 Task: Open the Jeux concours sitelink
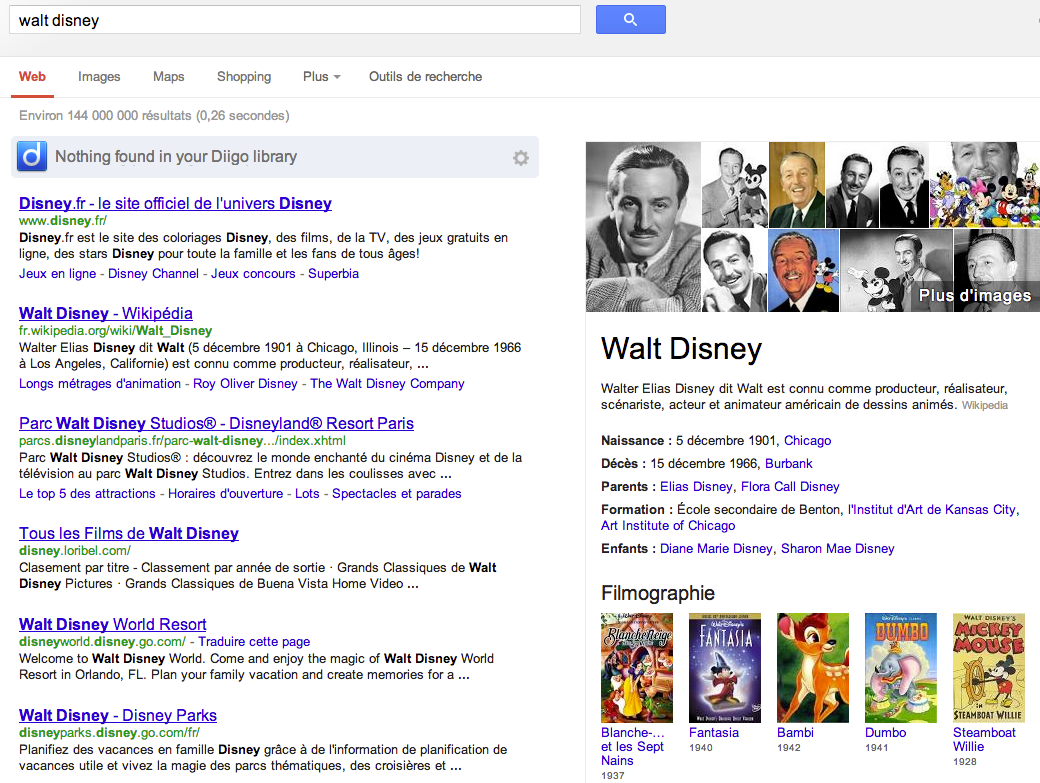click(253, 274)
